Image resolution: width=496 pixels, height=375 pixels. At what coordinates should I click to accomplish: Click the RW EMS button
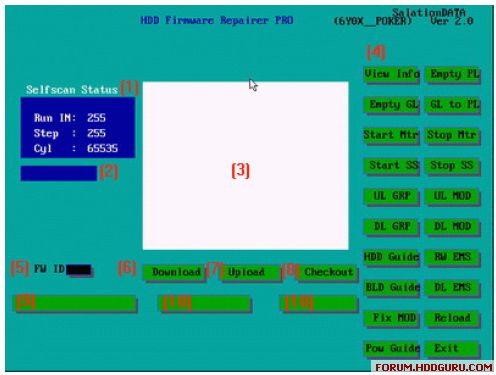click(x=452, y=257)
